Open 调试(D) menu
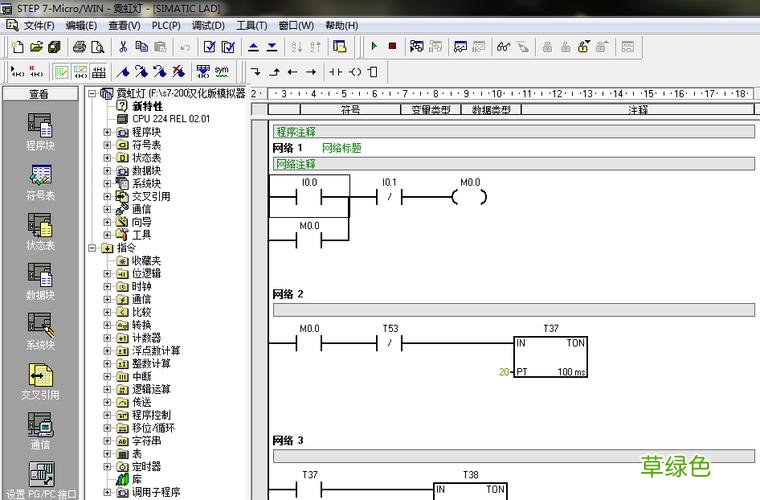This screenshot has height=500, width=760. 208,26
